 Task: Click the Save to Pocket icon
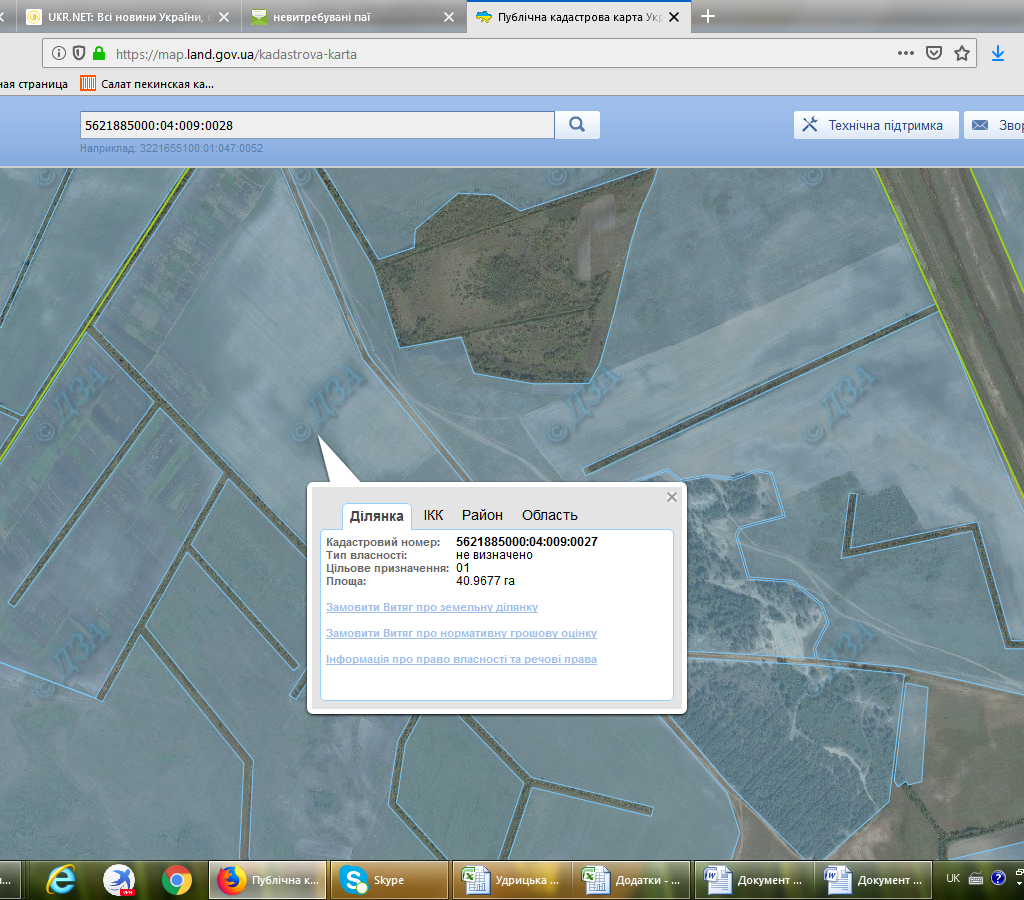click(x=934, y=54)
